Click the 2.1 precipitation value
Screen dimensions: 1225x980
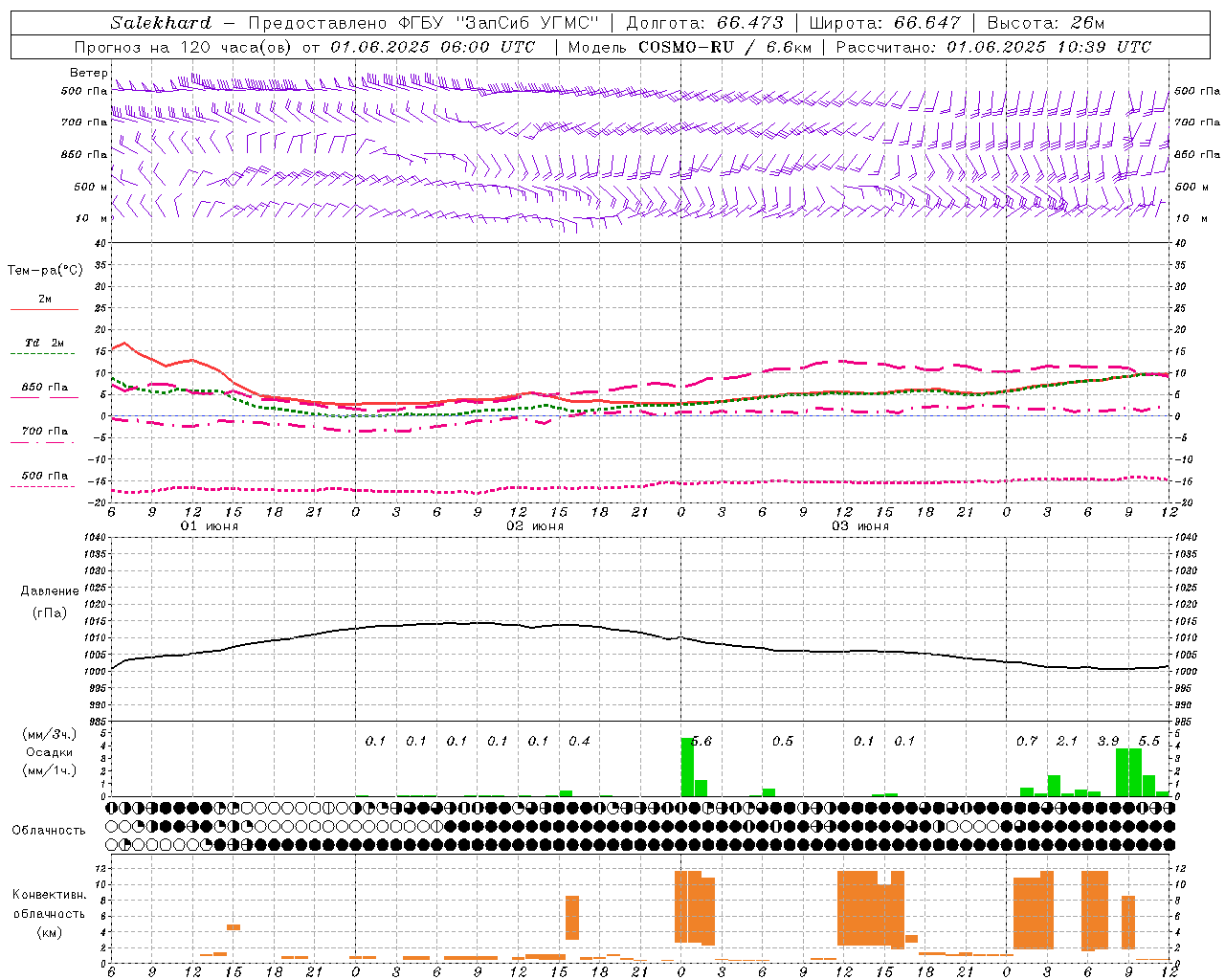pos(1067,741)
